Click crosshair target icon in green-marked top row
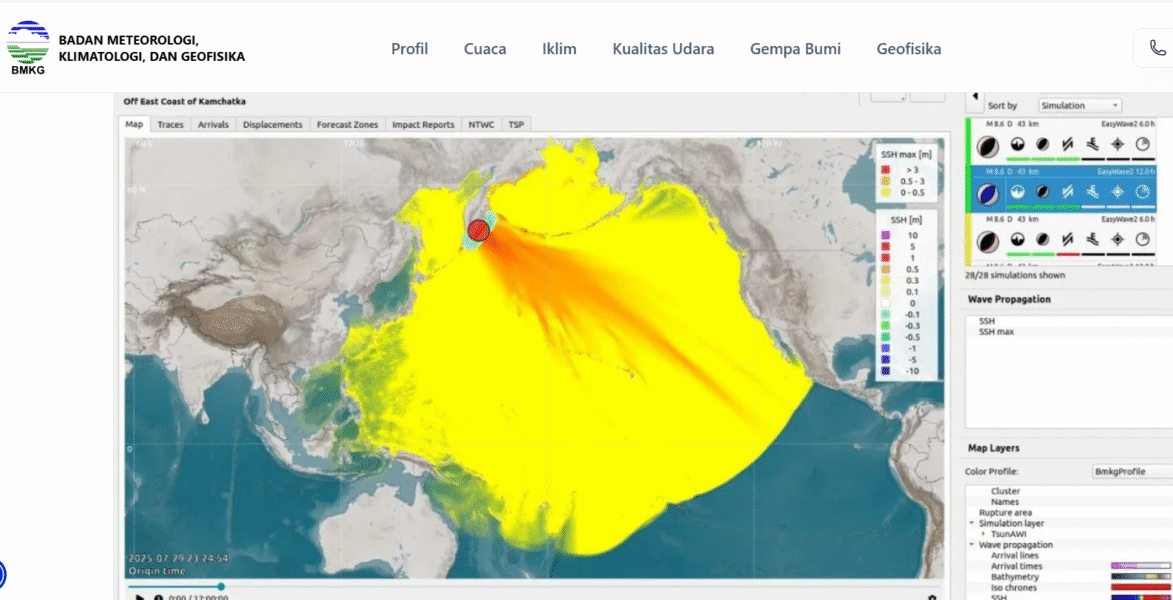This screenshot has height=600, width=1173. click(x=1117, y=145)
